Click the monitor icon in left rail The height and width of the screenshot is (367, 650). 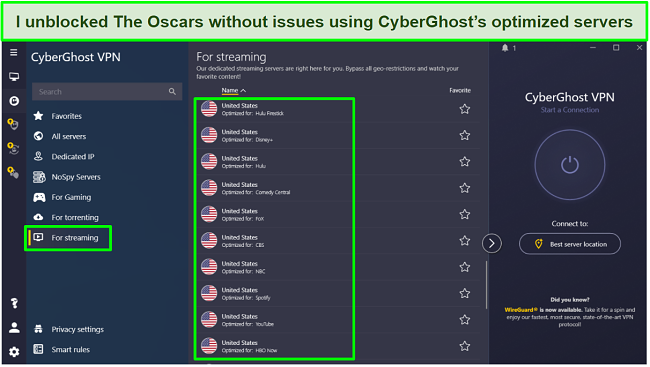pyautogui.click(x=14, y=77)
